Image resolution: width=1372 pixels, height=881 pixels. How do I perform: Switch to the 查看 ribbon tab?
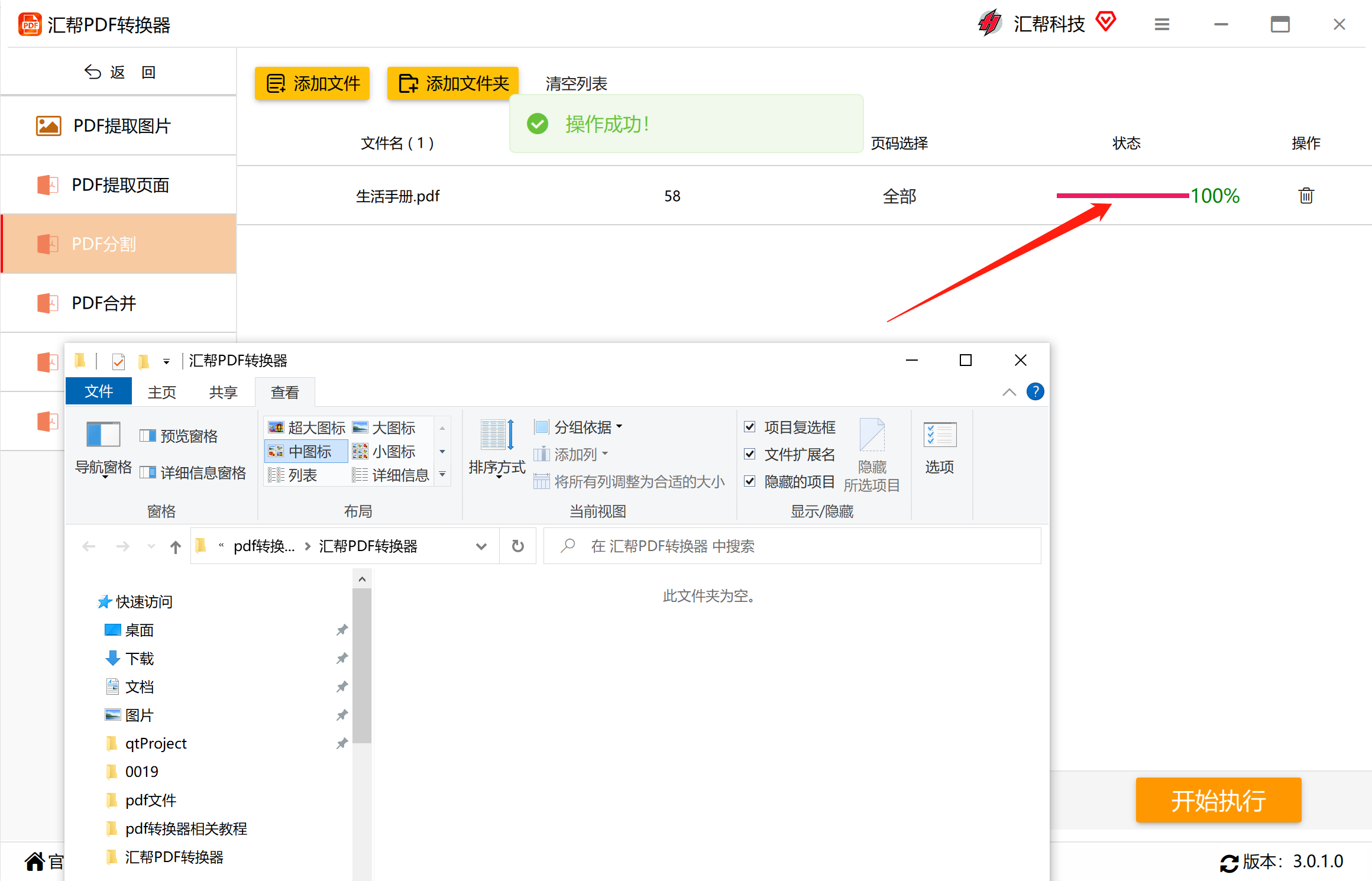[x=284, y=392]
